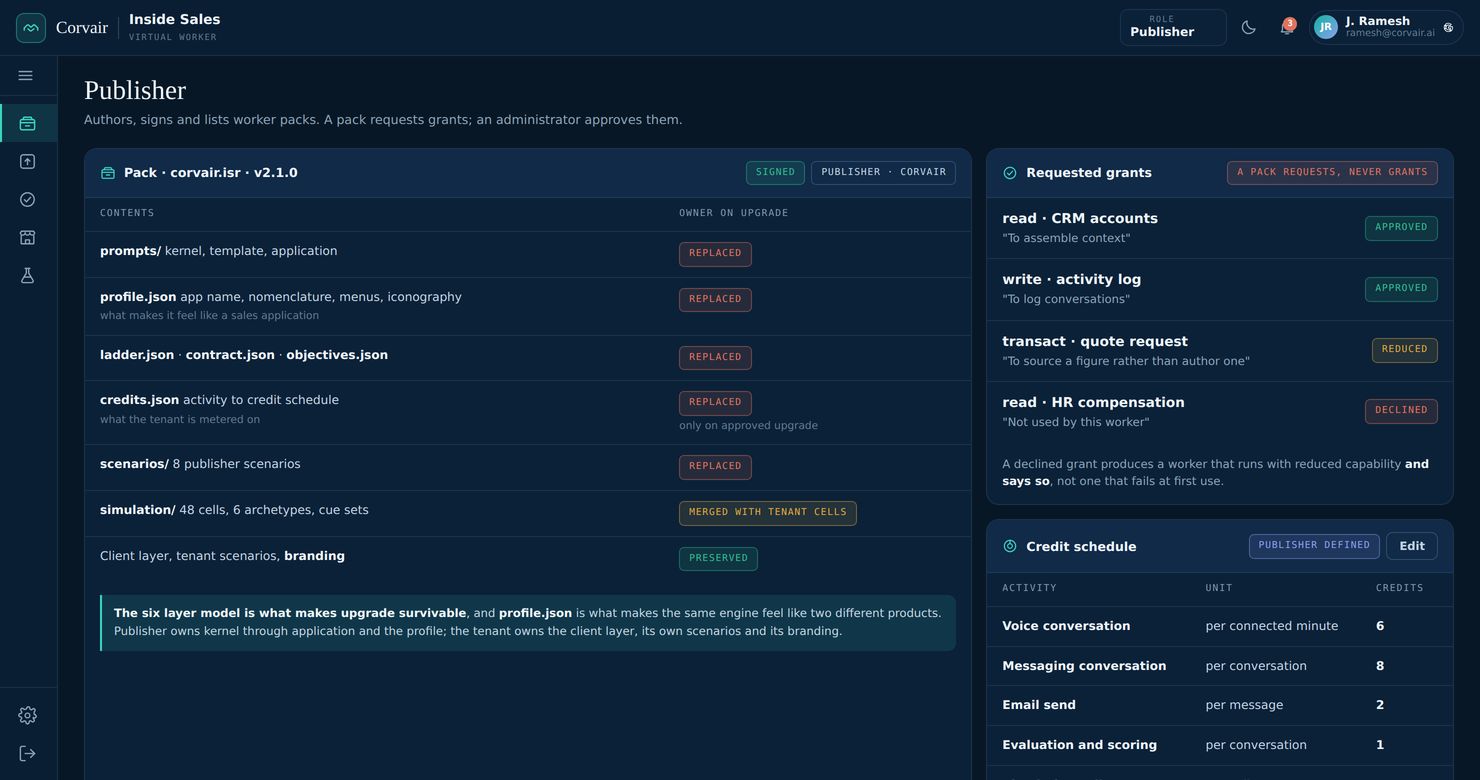Image resolution: width=1480 pixels, height=780 pixels.
Task: Edit the credit schedule
Action: (x=1412, y=546)
